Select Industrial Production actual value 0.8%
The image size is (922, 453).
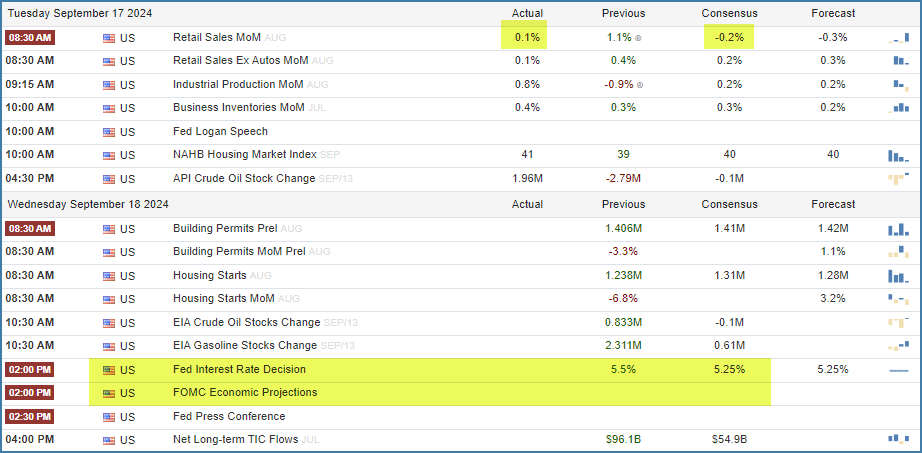pos(527,84)
